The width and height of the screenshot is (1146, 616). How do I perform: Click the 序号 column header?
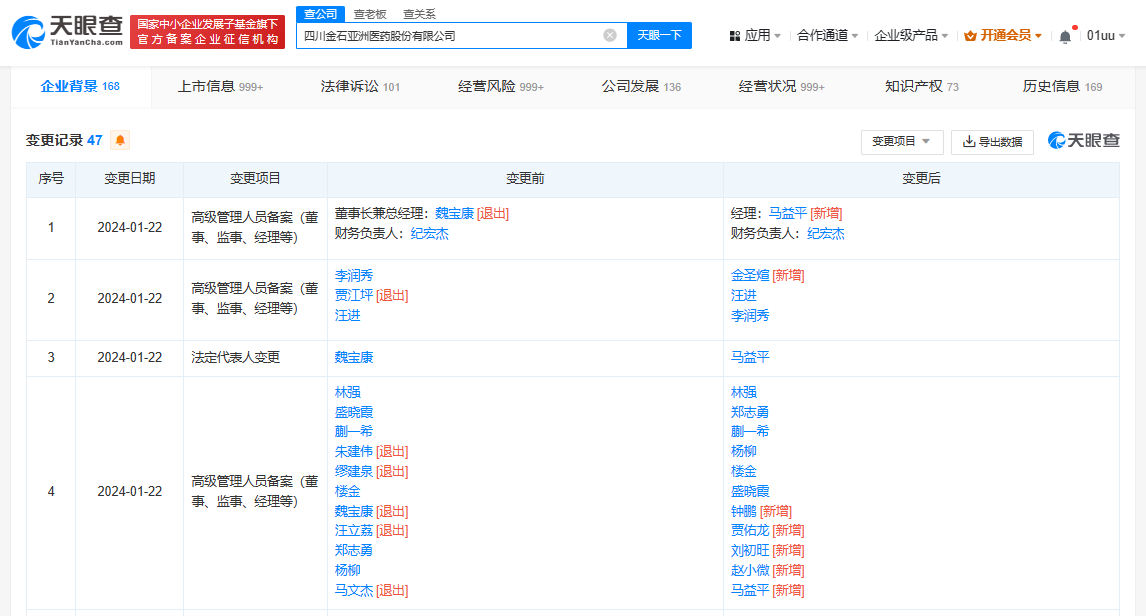click(x=51, y=178)
